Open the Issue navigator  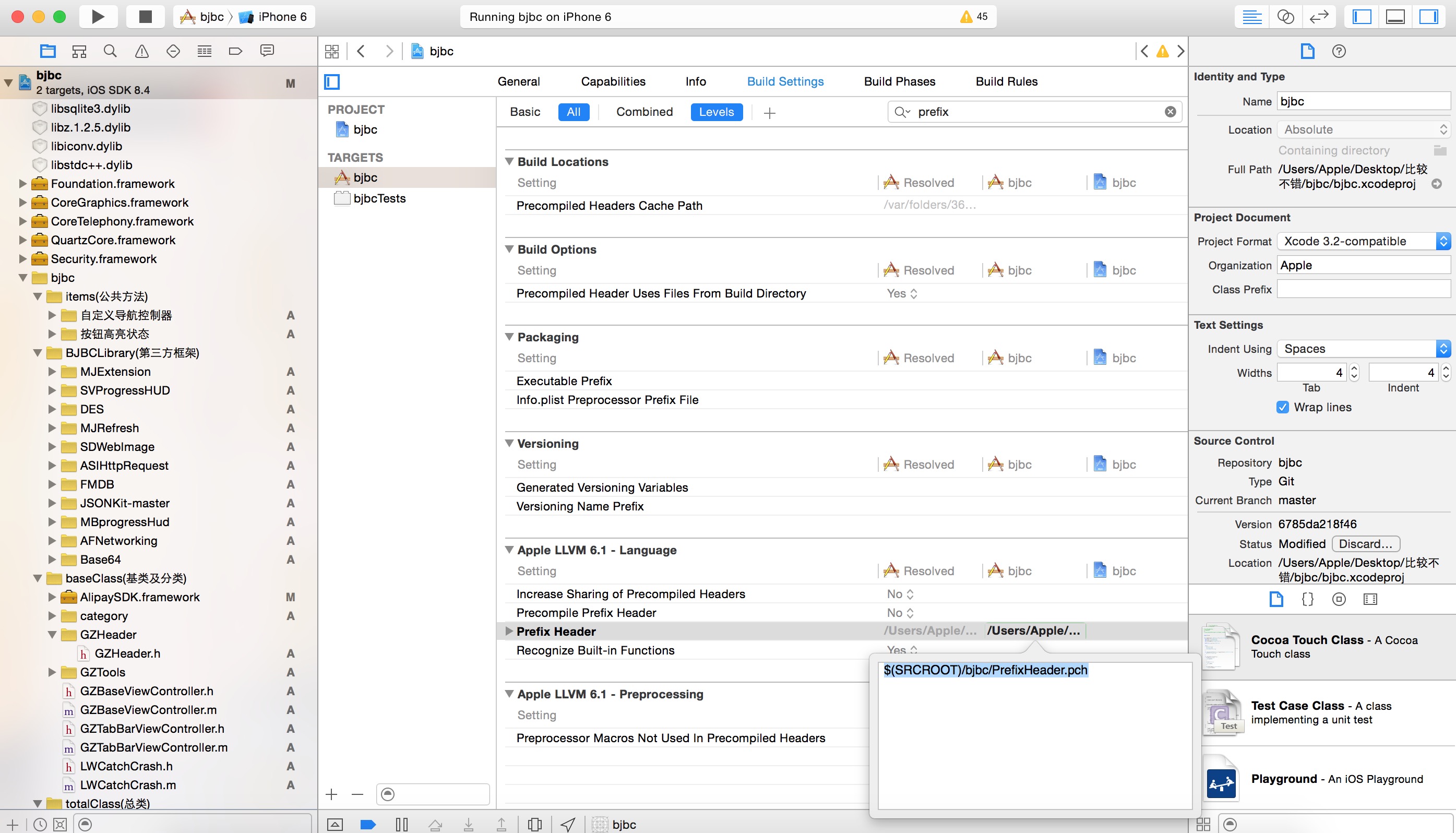pyautogui.click(x=142, y=52)
